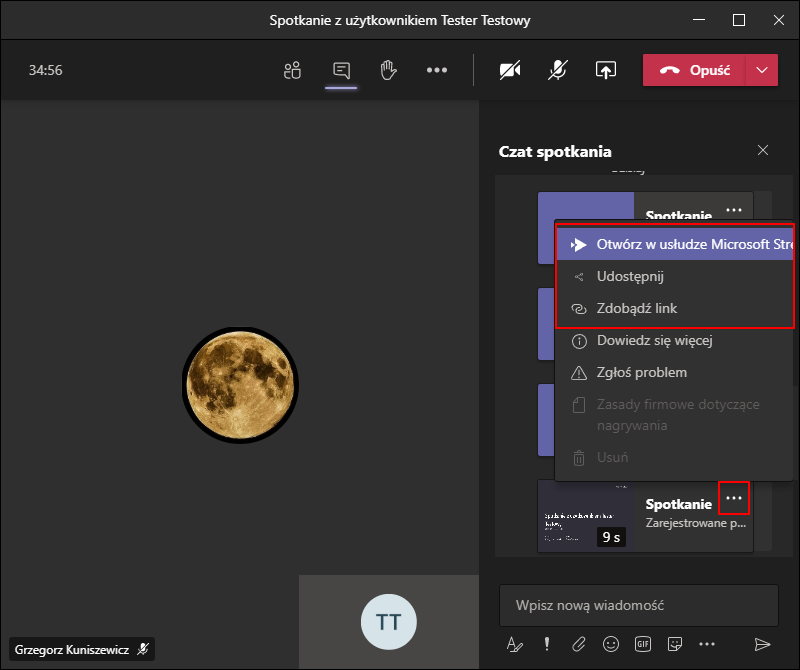The width and height of the screenshot is (800, 670).
Task: Open more options on the top recording card
Action: tap(734, 210)
